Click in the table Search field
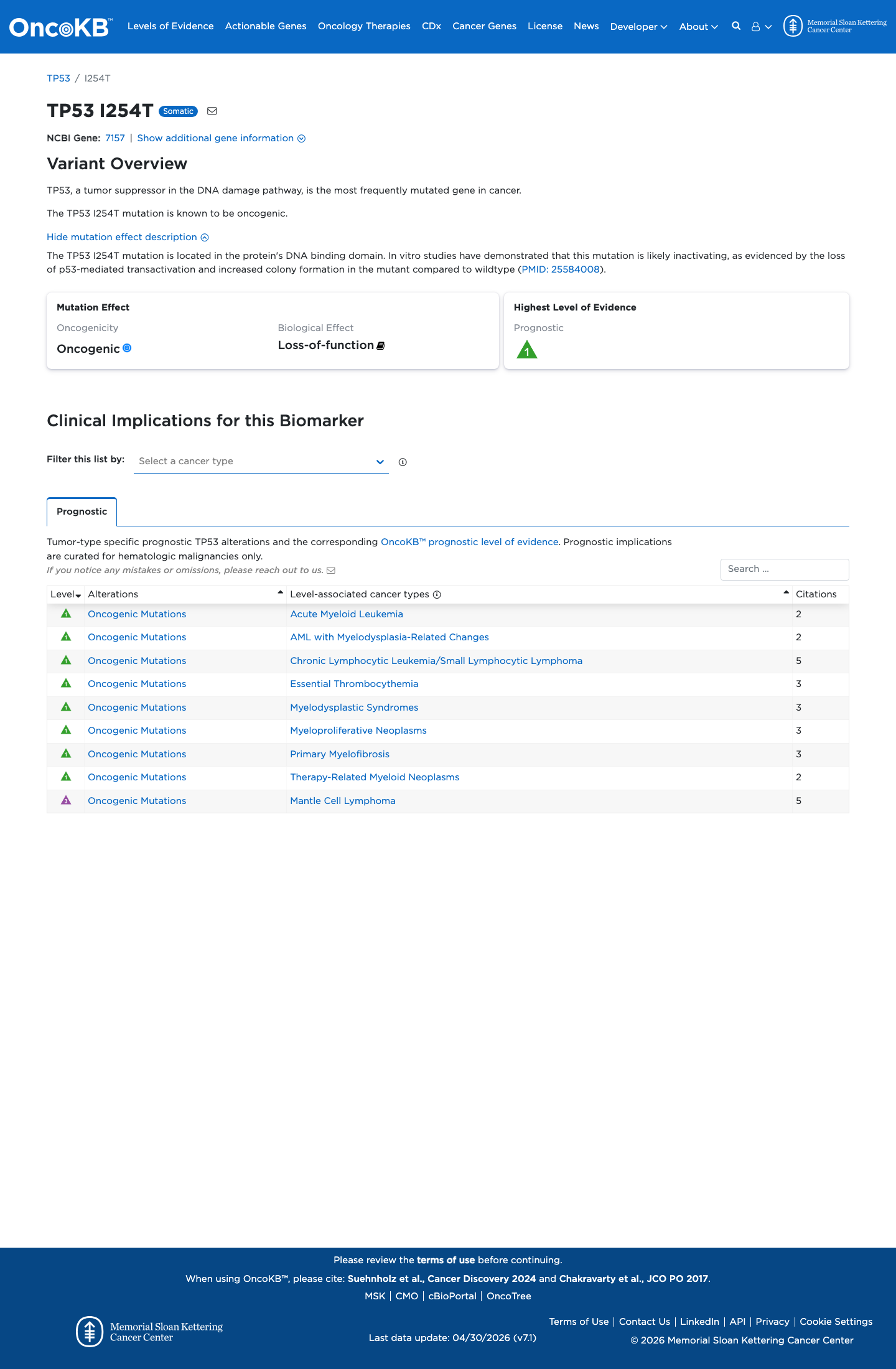Viewport: 896px width, 1369px height. point(785,569)
